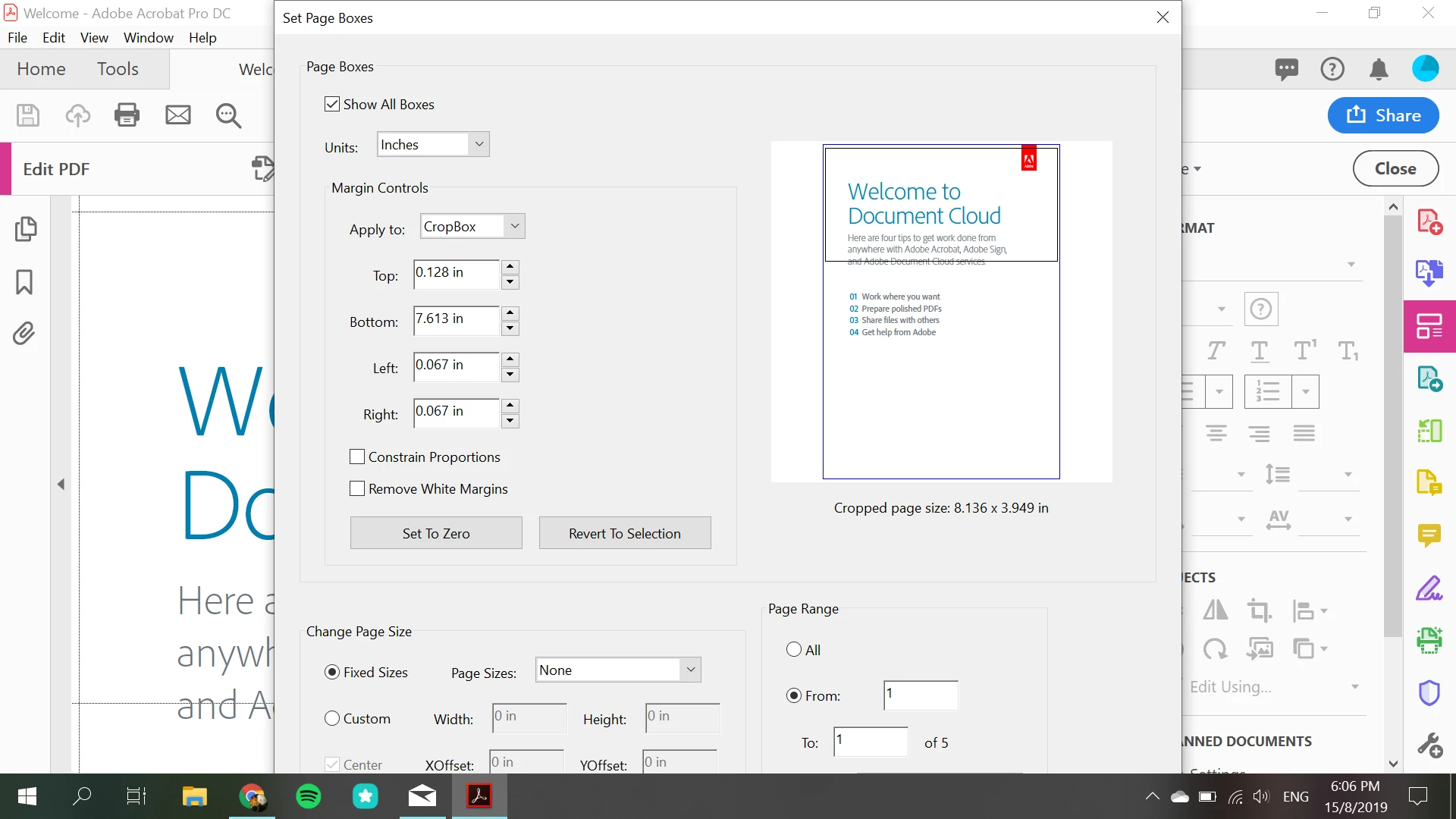
Task: Click the Notifications bell icon
Action: (1379, 69)
